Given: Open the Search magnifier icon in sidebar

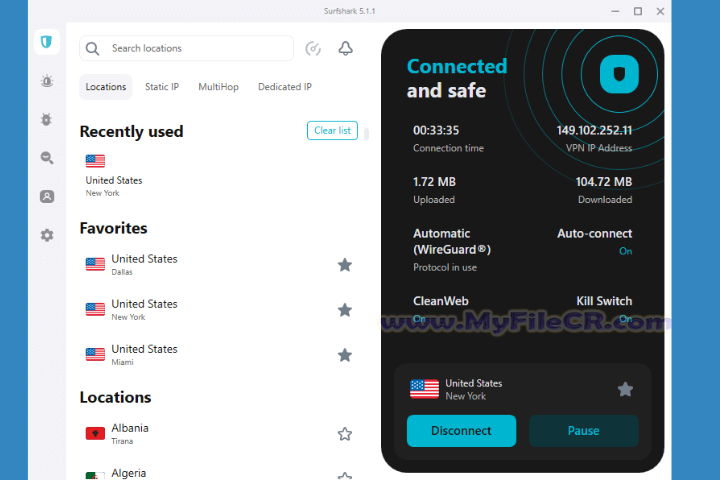Looking at the screenshot, I should click(47, 158).
